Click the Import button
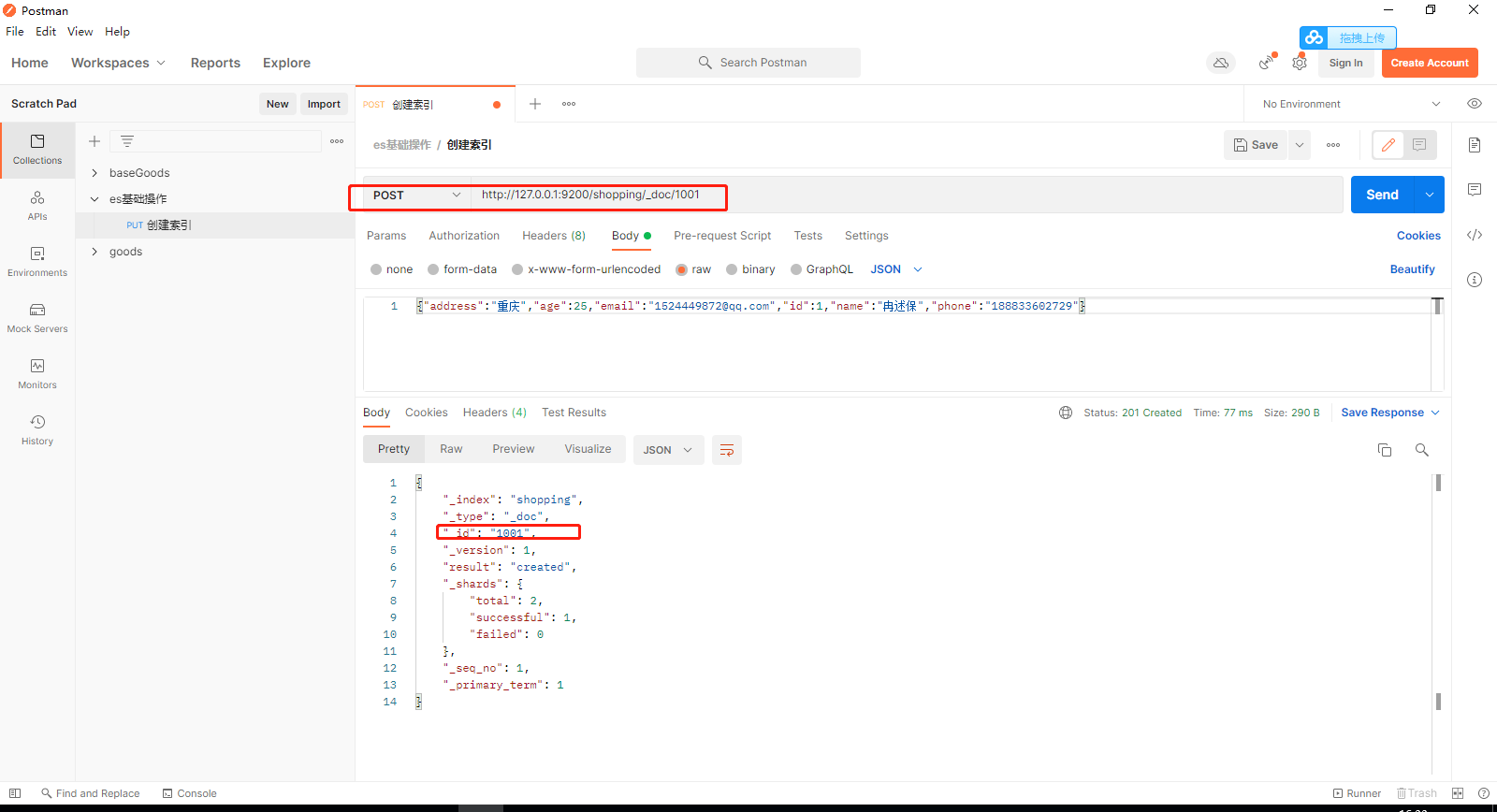 [324, 104]
